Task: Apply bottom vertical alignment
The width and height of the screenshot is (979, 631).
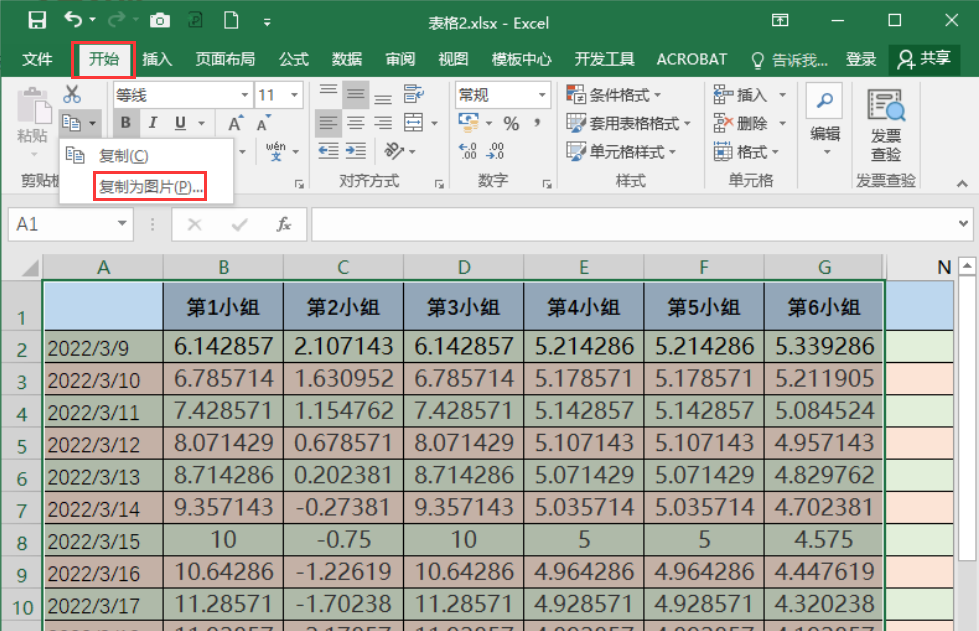Action: [383, 97]
